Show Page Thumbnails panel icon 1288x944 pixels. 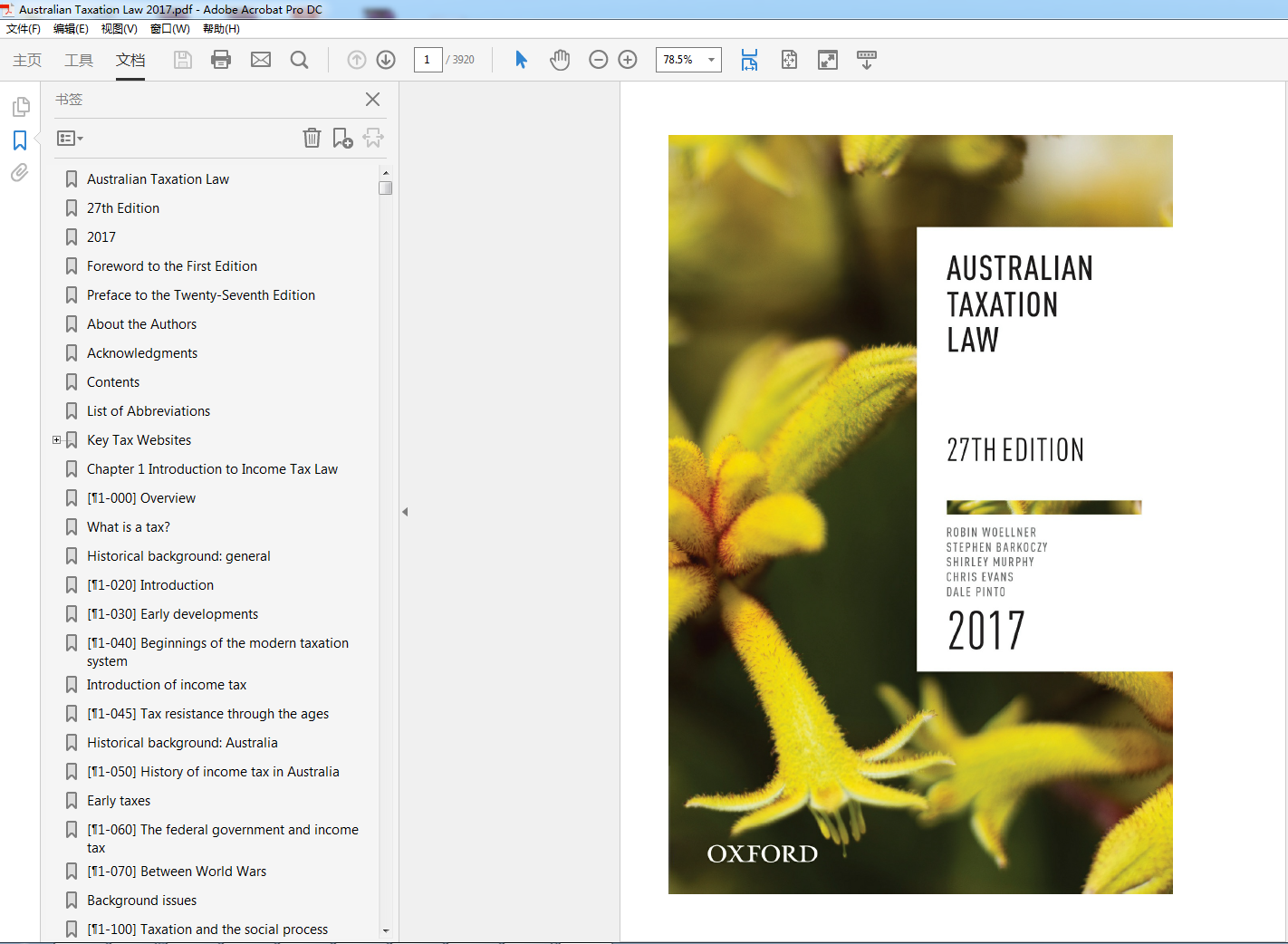tap(21, 107)
